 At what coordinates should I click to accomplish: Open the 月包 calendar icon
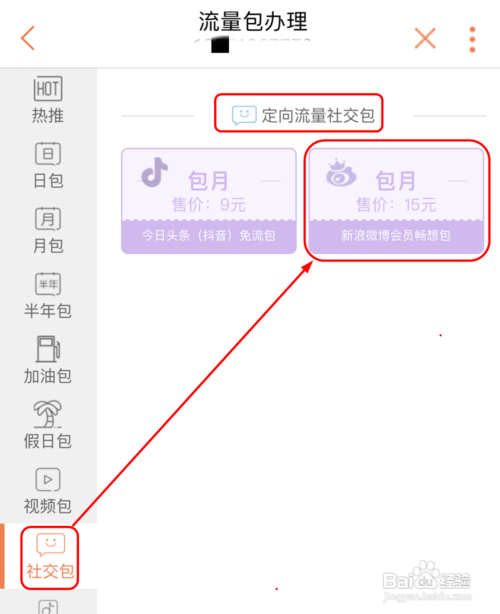48,219
